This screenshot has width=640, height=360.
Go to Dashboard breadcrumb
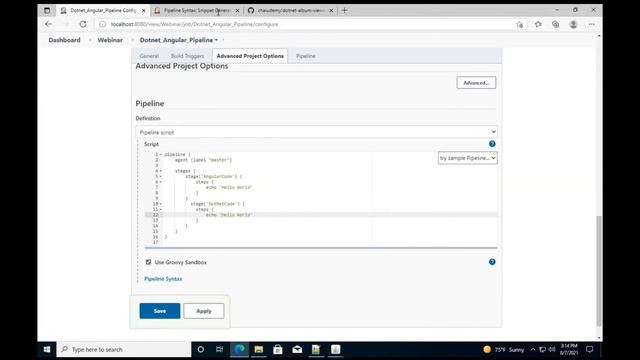pos(64,40)
